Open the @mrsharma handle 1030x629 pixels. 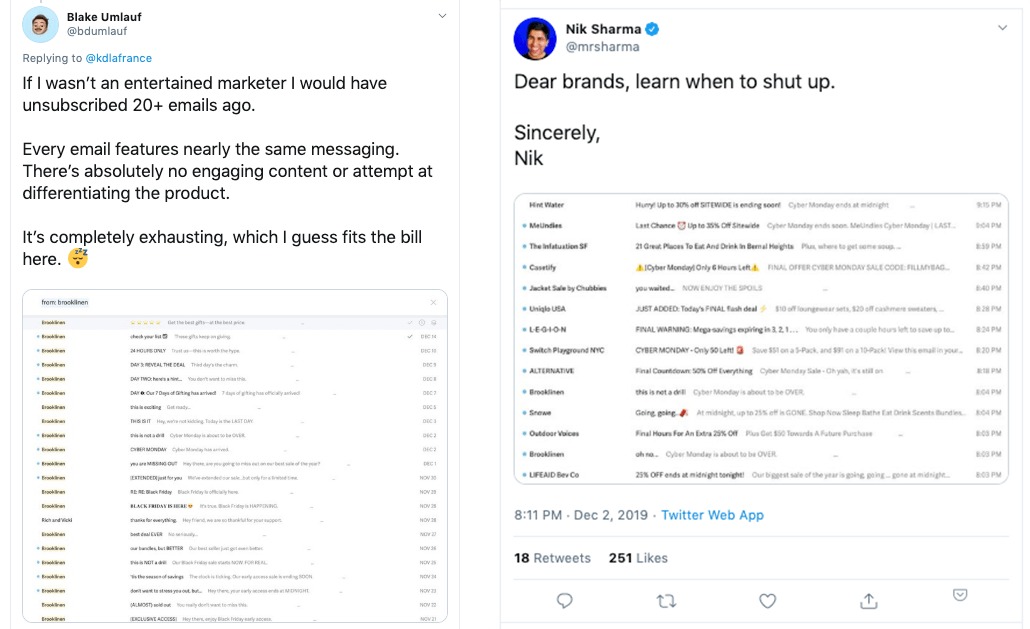point(602,47)
